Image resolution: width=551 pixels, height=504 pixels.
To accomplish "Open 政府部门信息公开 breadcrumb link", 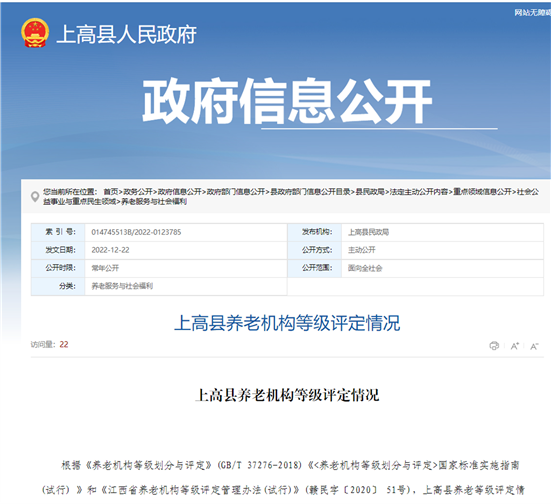I will point(235,192).
